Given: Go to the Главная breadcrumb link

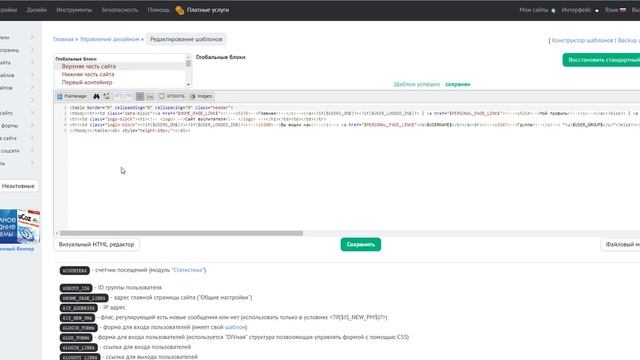Looking at the screenshot, I should [63, 39].
